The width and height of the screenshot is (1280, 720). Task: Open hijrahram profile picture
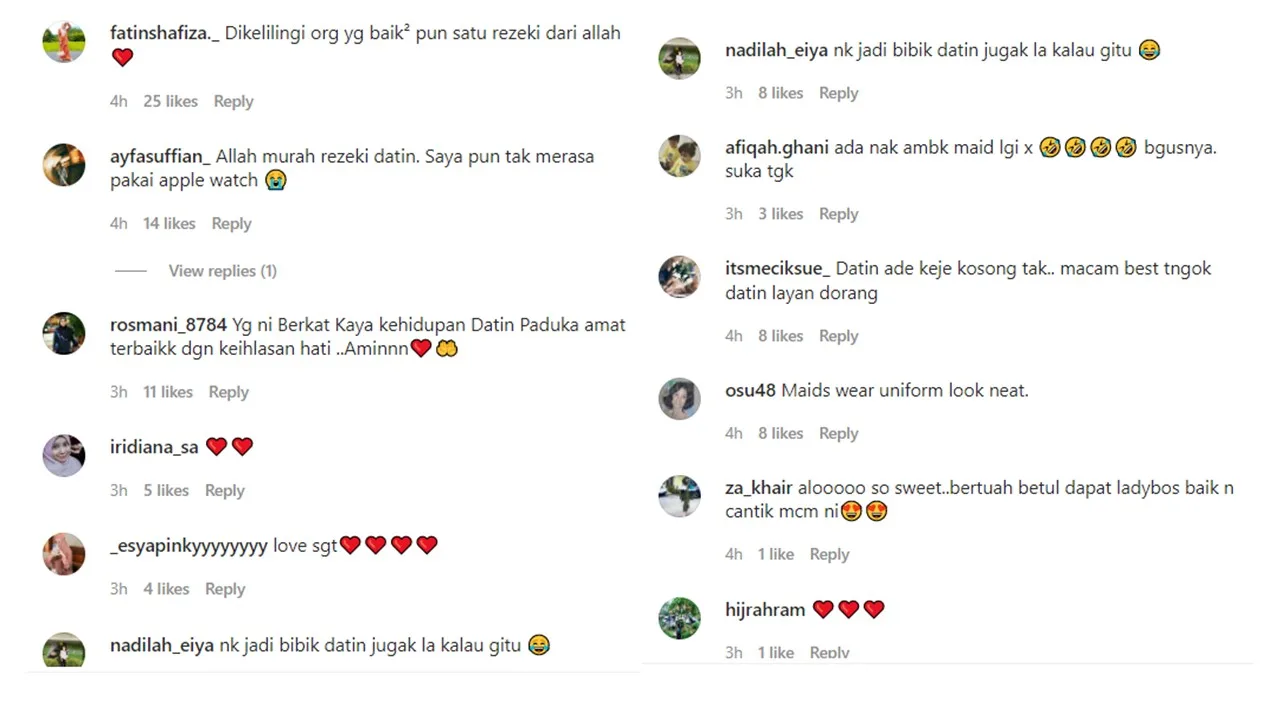(x=679, y=618)
